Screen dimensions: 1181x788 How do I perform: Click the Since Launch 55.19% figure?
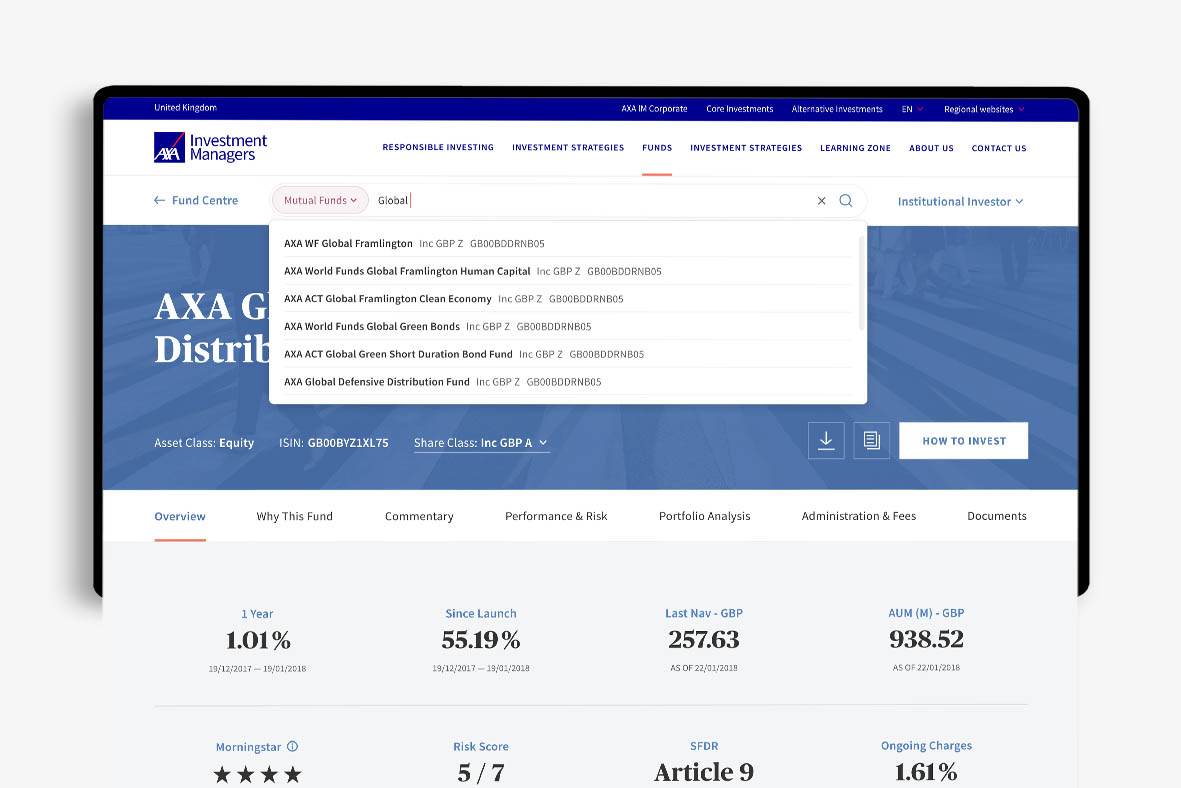[x=481, y=640]
